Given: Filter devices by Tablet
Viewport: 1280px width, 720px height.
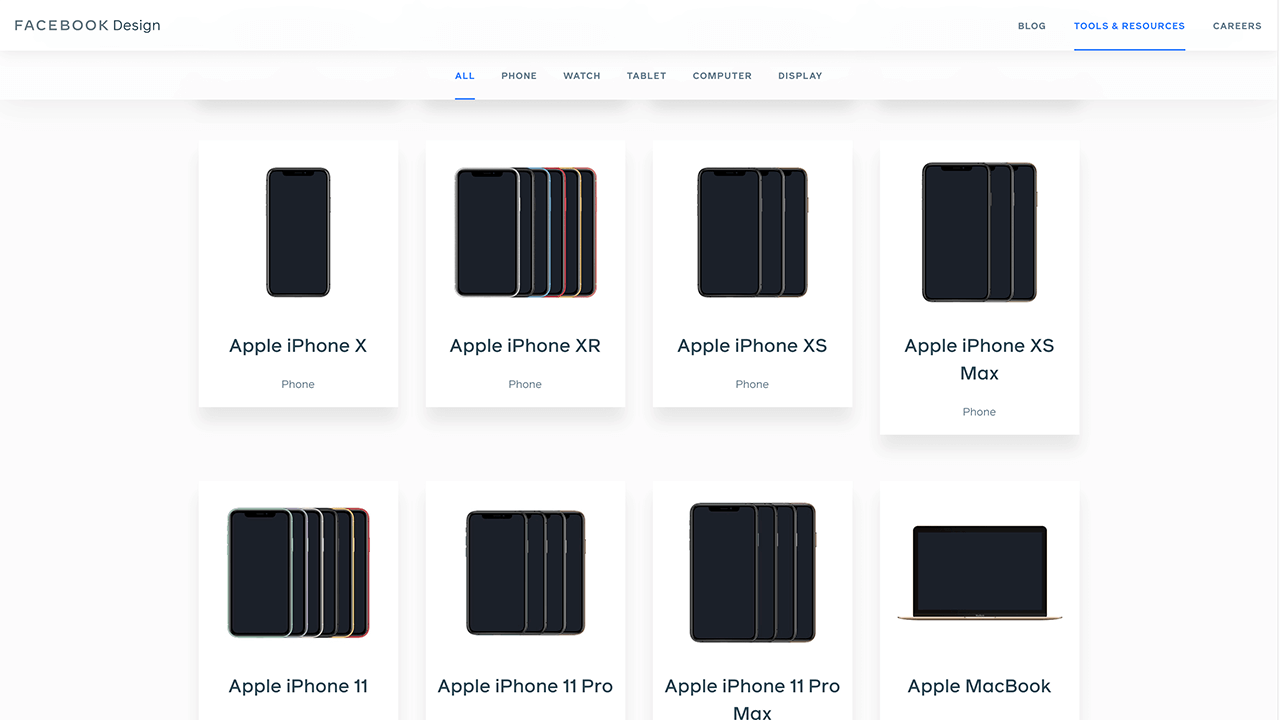Looking at the screenshot, I should coord(646,76).
